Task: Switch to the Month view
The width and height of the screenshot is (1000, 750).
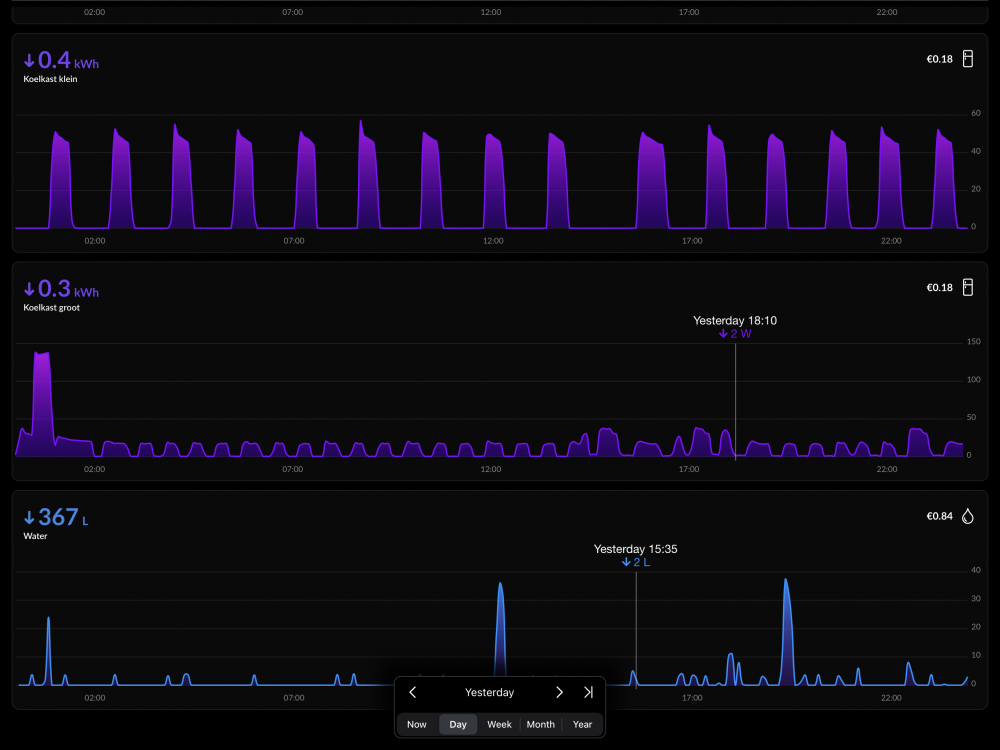Action: click(541, 724)
